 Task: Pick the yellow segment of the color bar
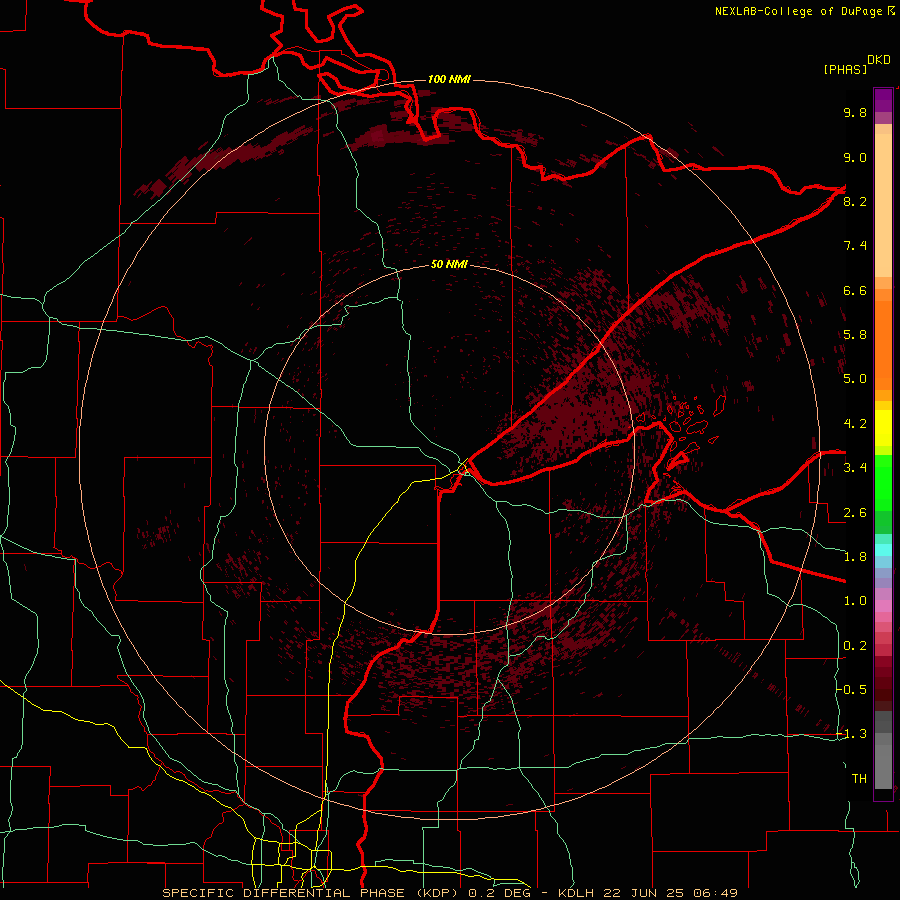coord(883,428)
